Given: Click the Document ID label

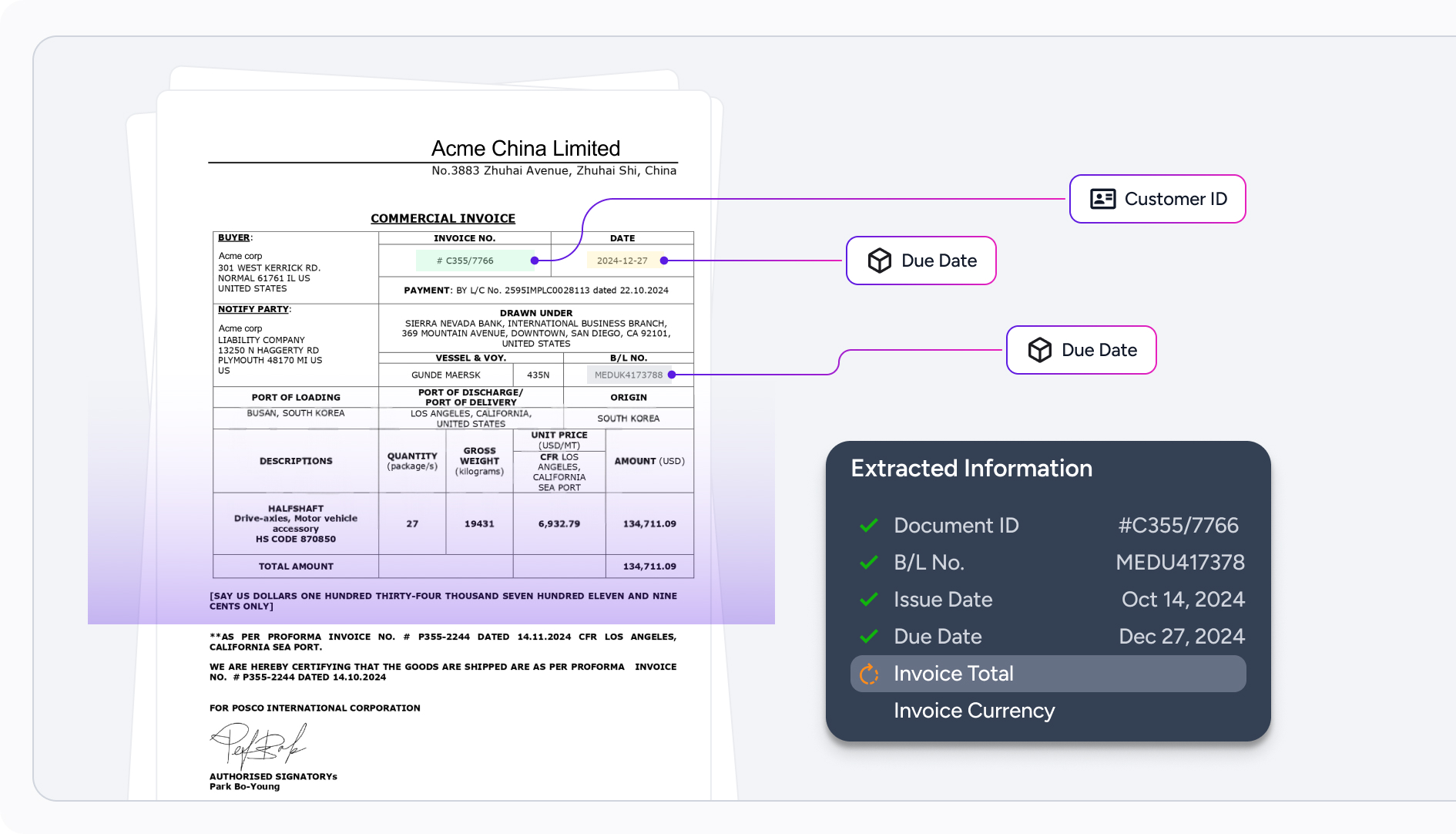Looking at the screenshot, I should (x=956, y=526).
